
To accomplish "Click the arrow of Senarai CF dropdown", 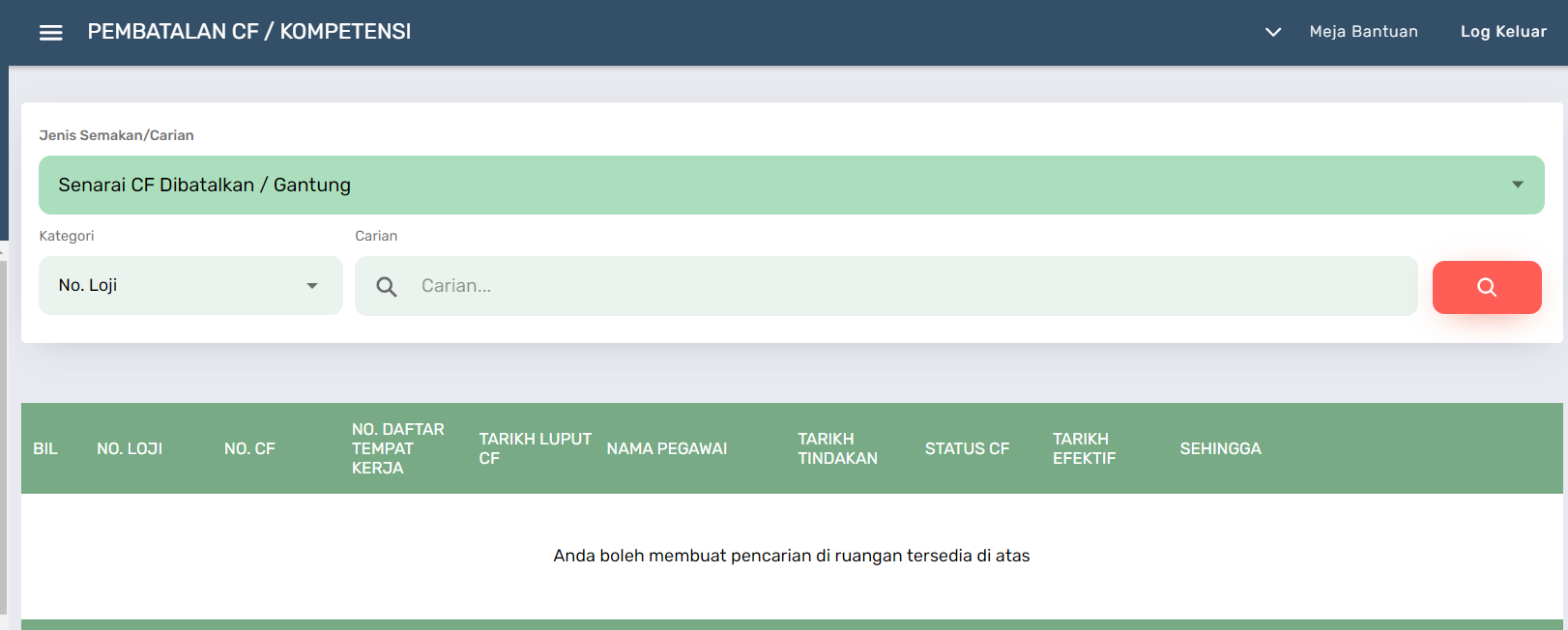I will (x=1518, y=185).
